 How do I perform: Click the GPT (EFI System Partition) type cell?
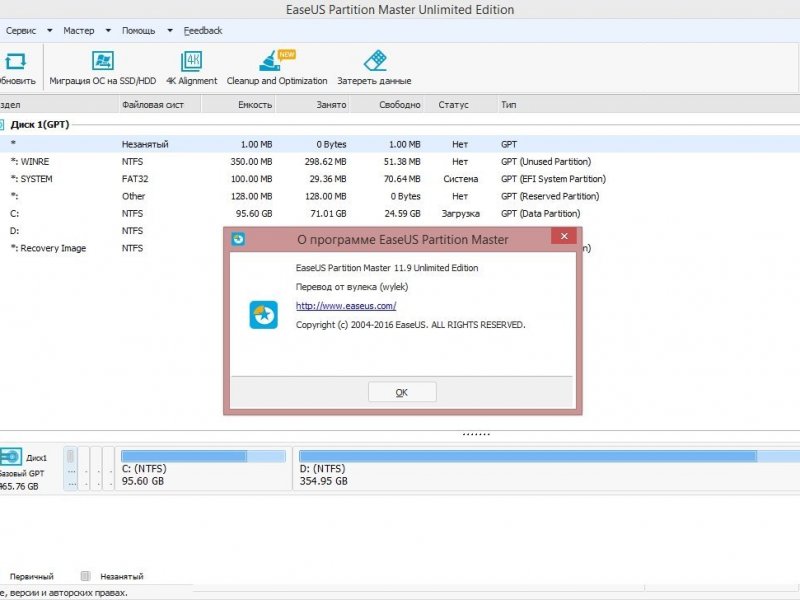pos(554,179)
